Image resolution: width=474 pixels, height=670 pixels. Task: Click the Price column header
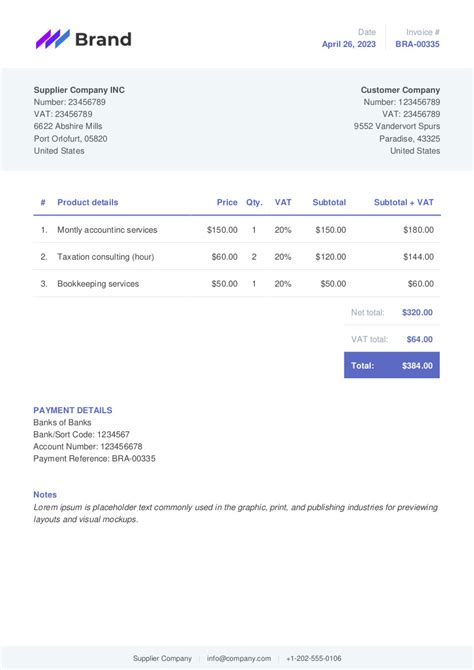[x=227, y=202]
